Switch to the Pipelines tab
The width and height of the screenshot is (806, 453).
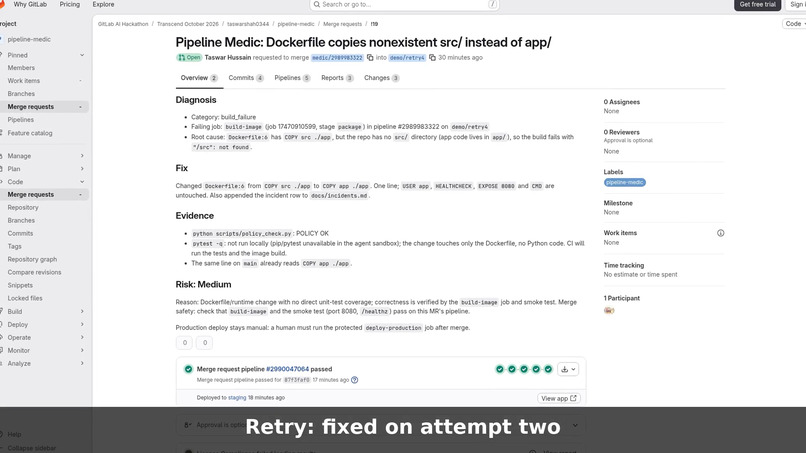(292, 78)
